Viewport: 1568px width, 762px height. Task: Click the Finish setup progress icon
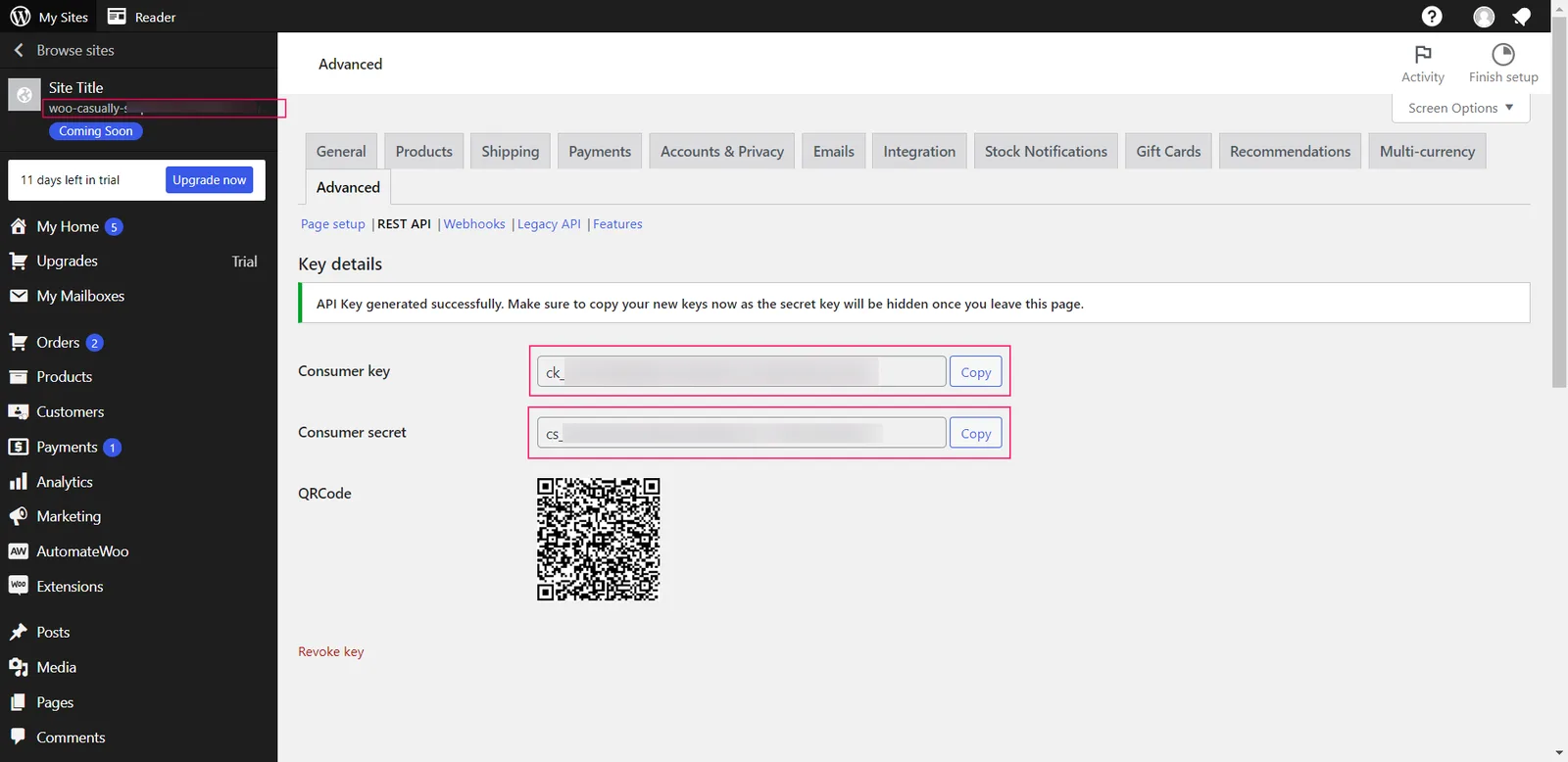[x=1503, y=54]
